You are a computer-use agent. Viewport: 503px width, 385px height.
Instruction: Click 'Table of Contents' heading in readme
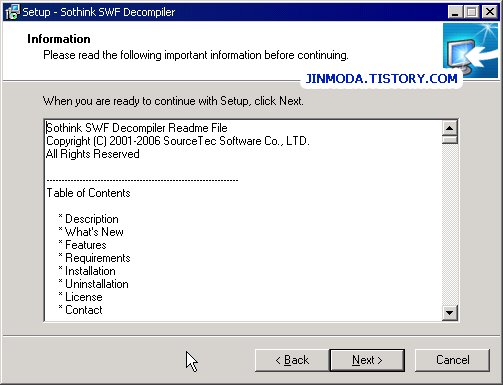coord(88,193)
